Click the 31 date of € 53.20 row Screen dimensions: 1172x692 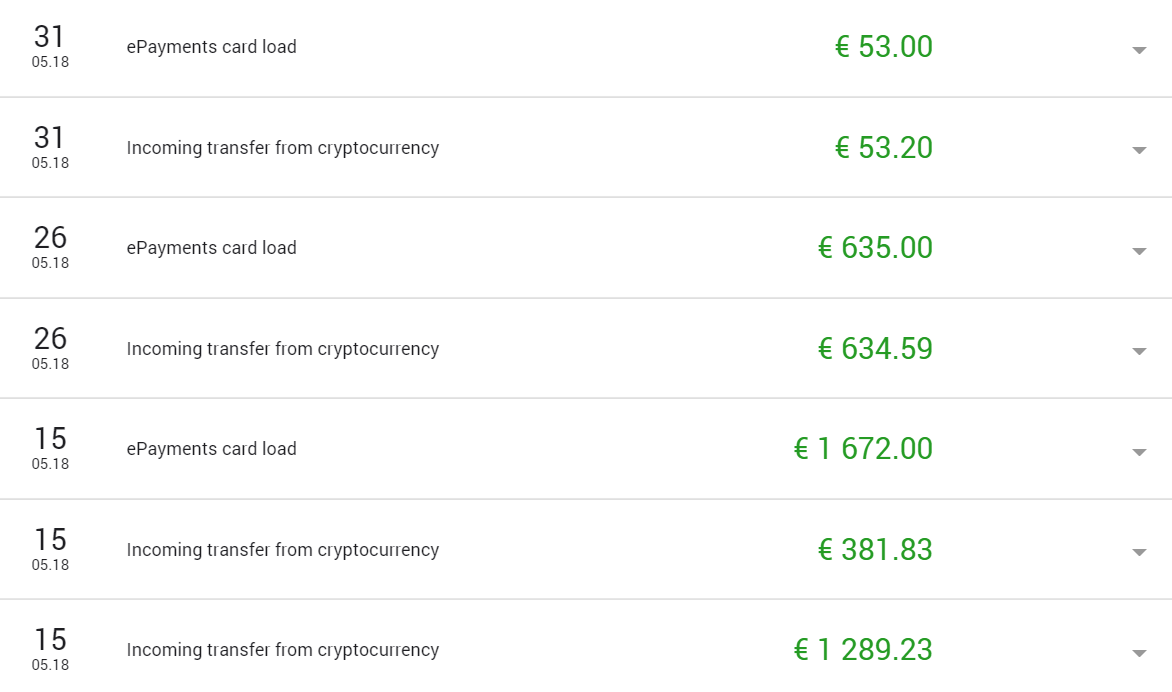click(x=50, y=138)
